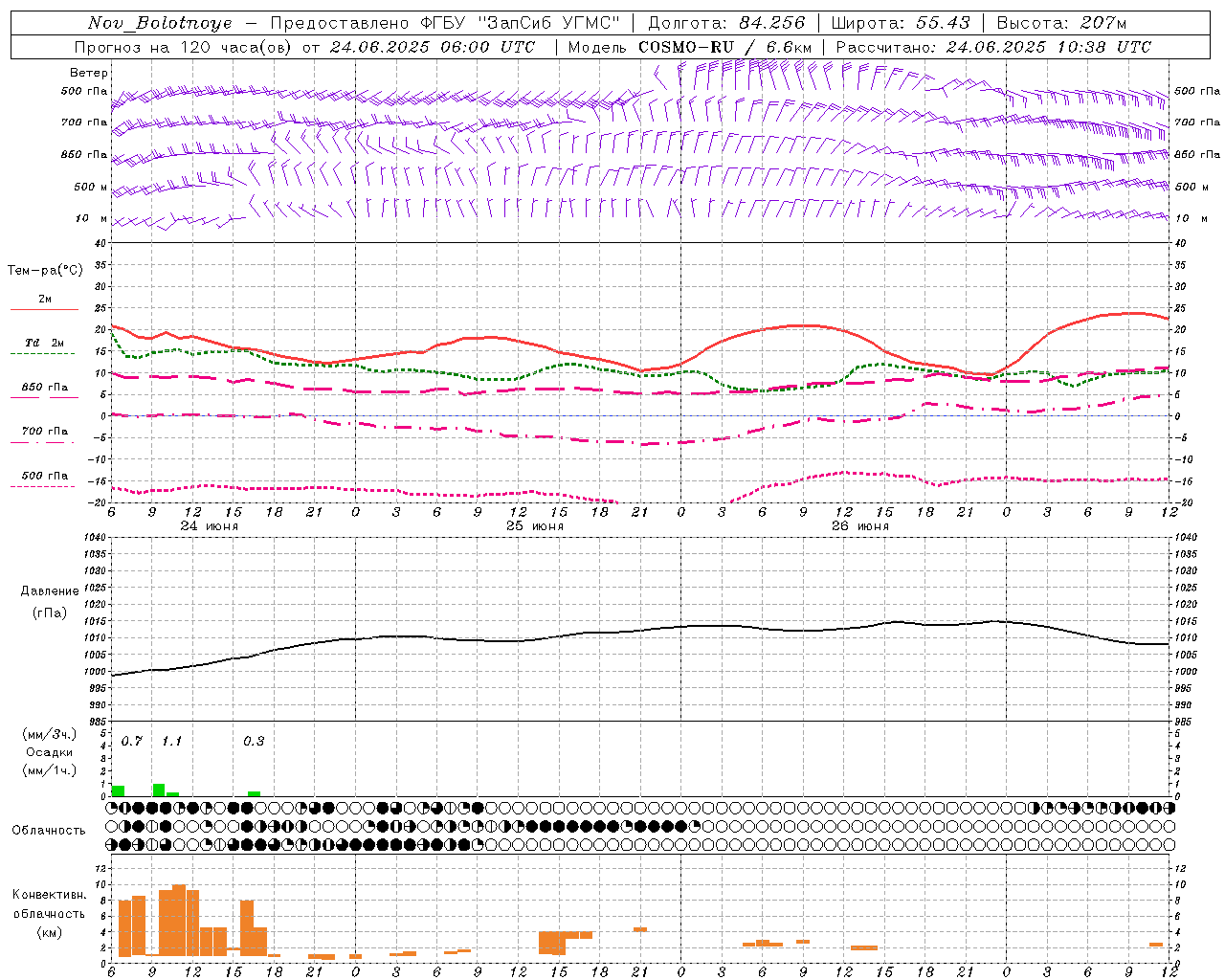Click the Ветер panel label
The height and width of the screenshot is (980, 1225).
click(89, 73)
